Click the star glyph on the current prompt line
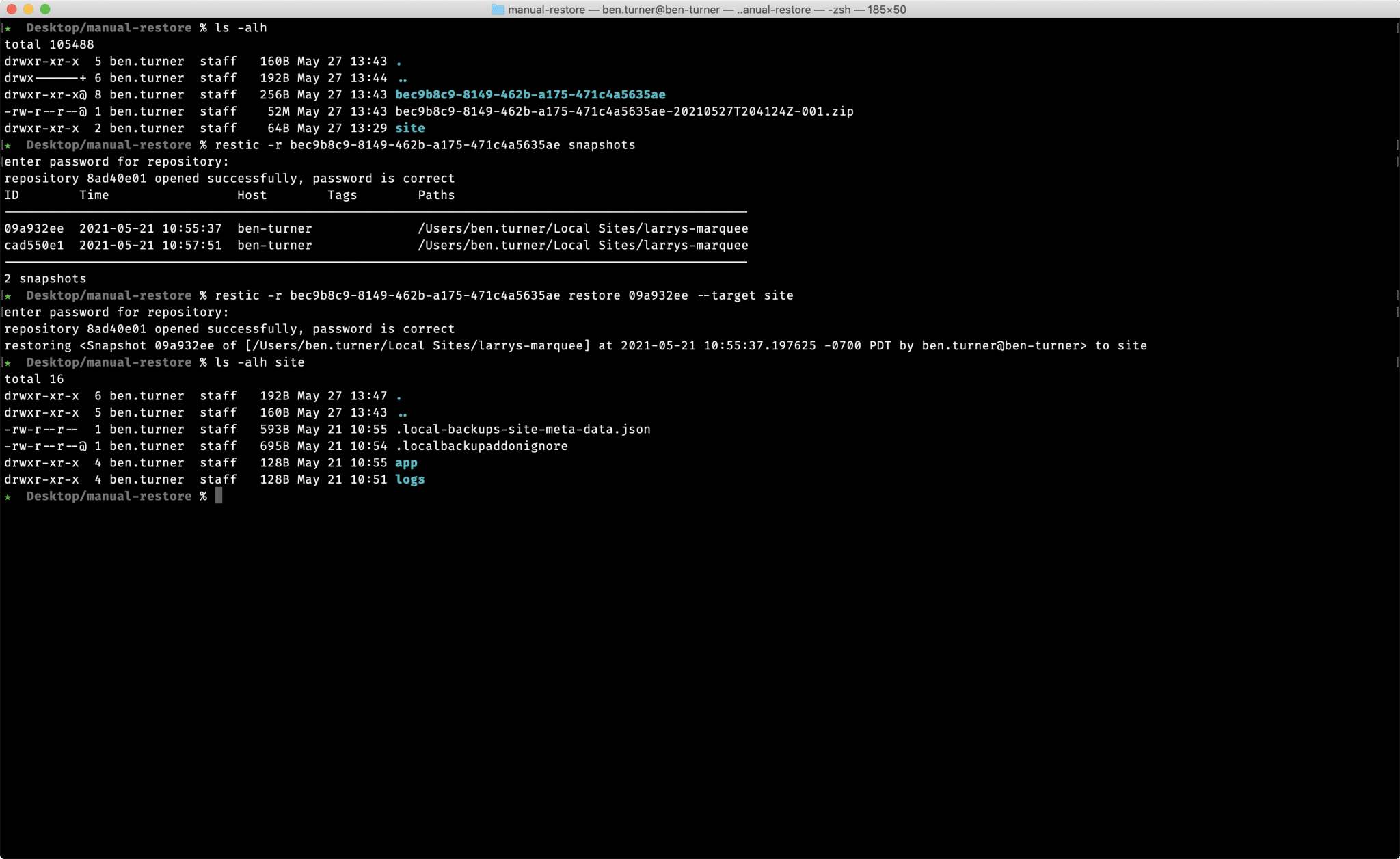Screen dimensions: 1400x859 [8, 496]
